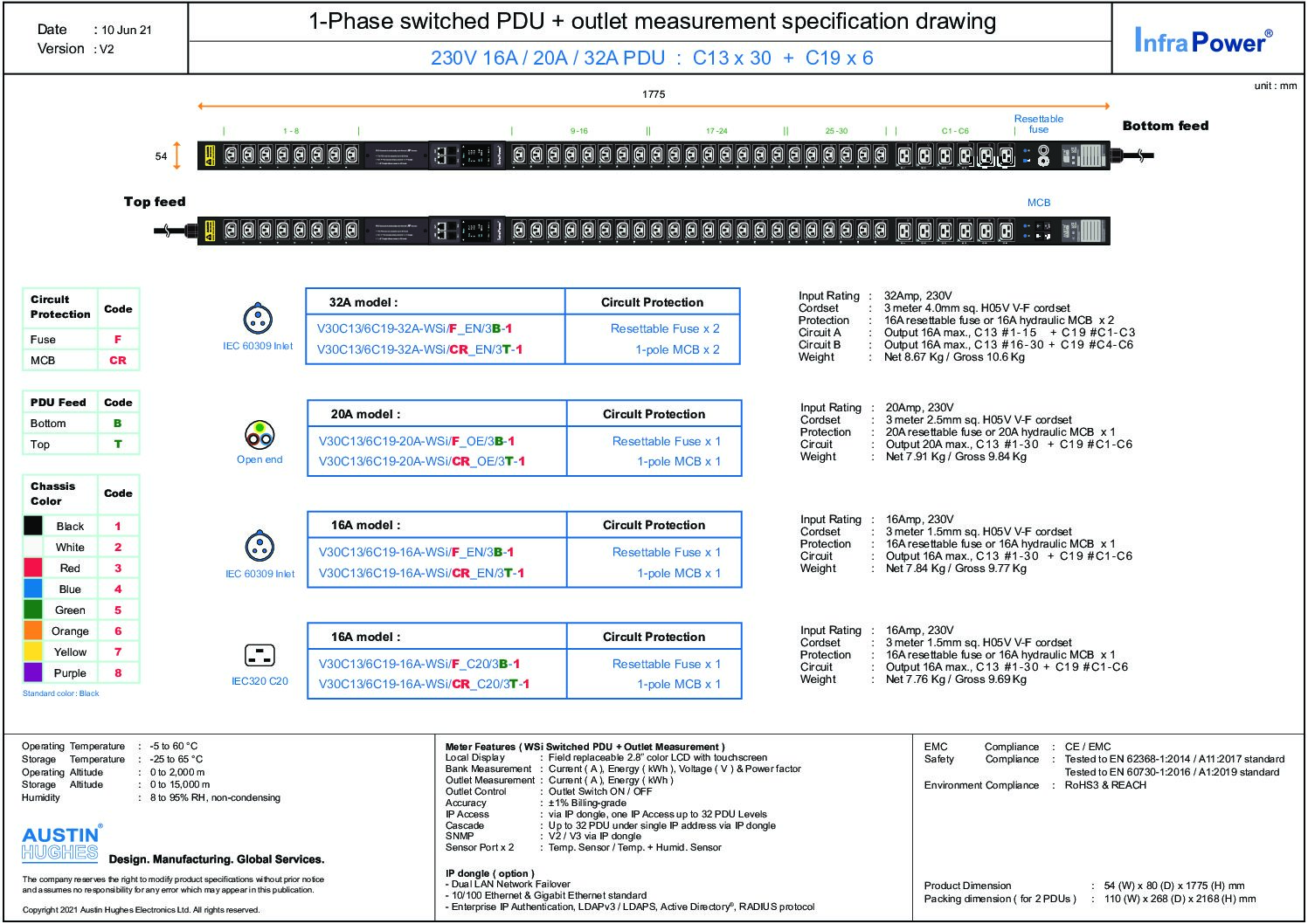Click the MCB code "CR" in legend
Viewport: 1308px width, 924px height.
point(118,360)
